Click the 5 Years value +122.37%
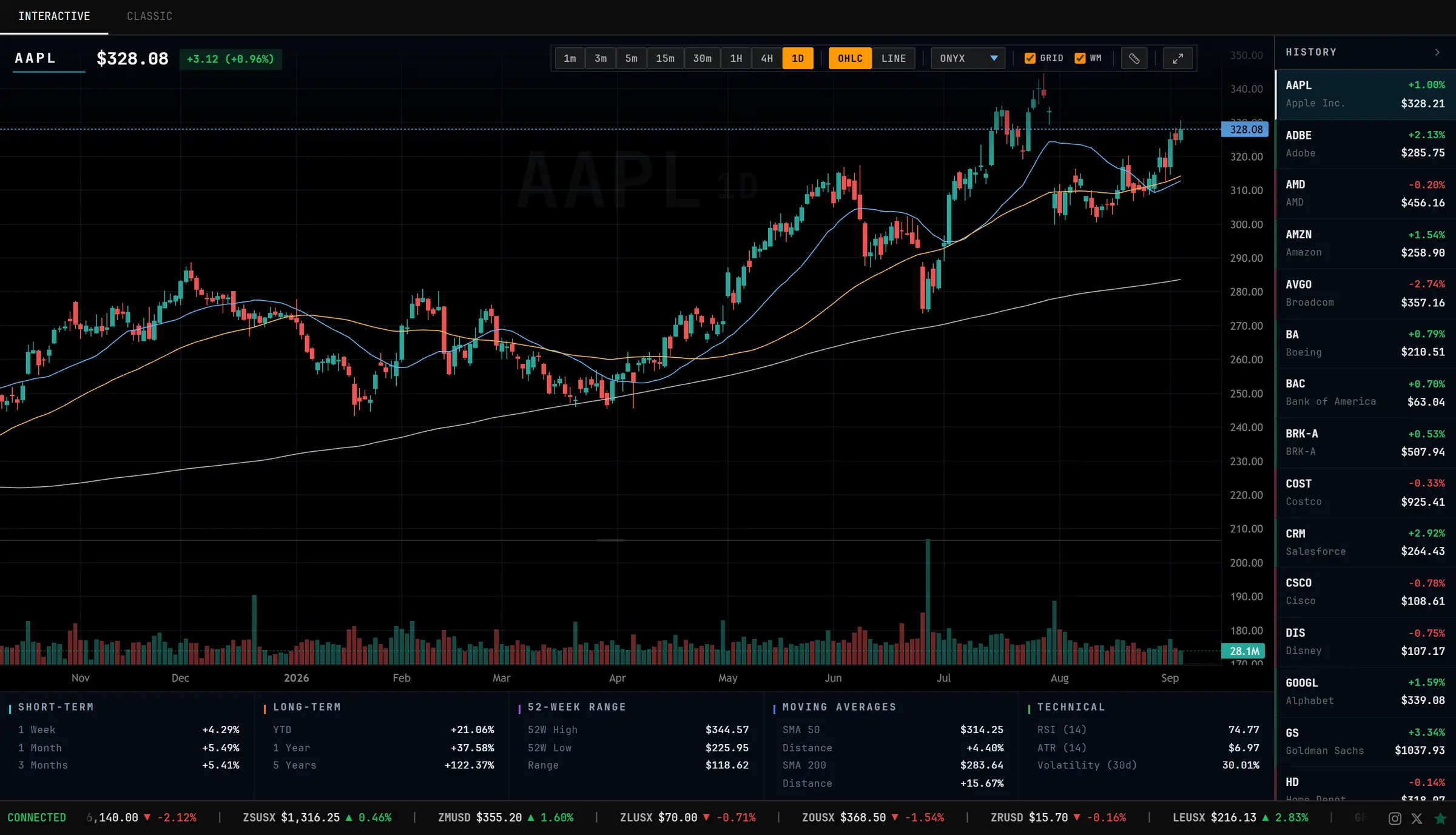This screenshot has width=1456, height=835. click(x=470, y=765)
